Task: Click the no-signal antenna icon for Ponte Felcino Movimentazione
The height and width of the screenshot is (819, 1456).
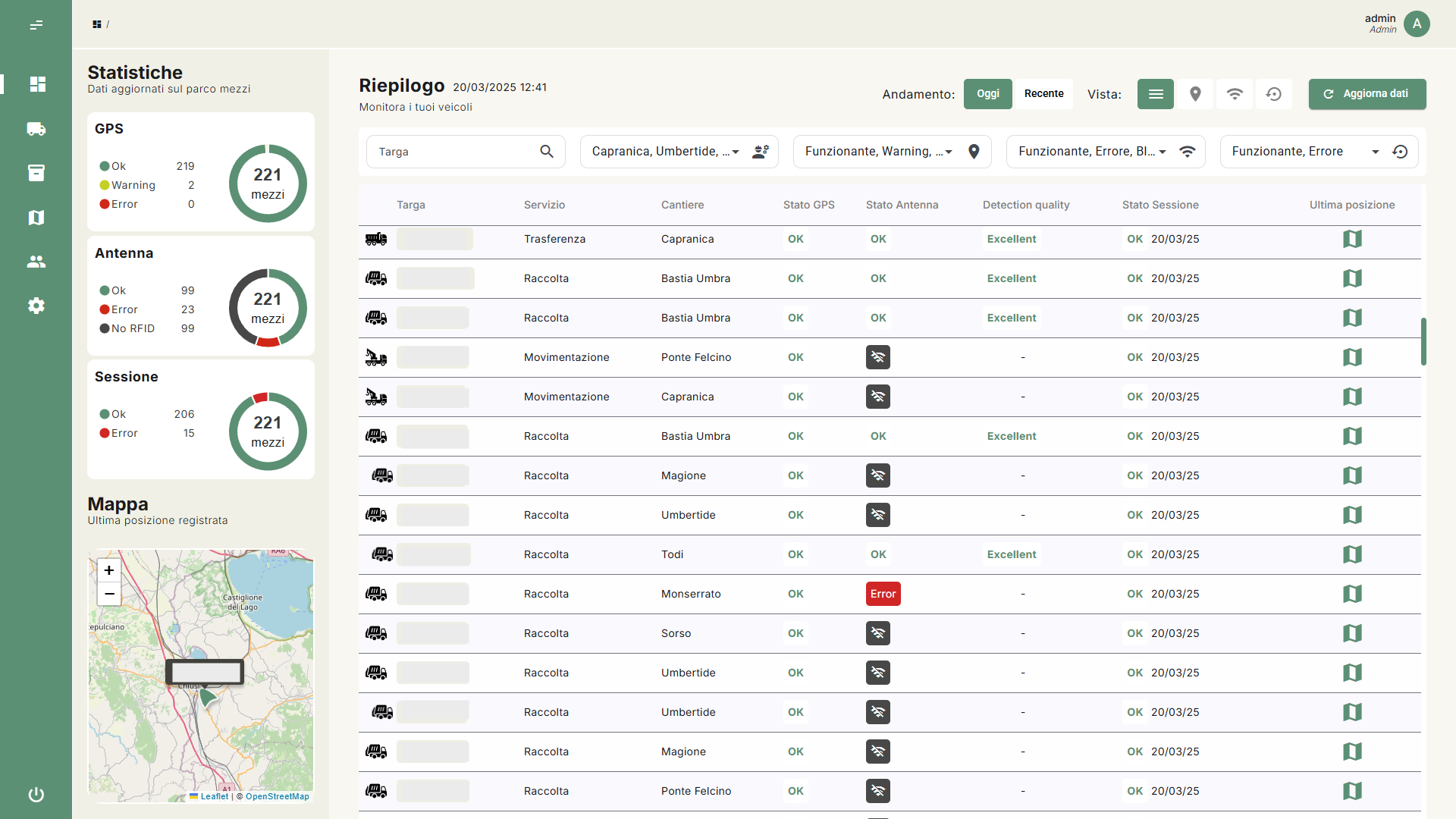Action: [x=877, y=357]
